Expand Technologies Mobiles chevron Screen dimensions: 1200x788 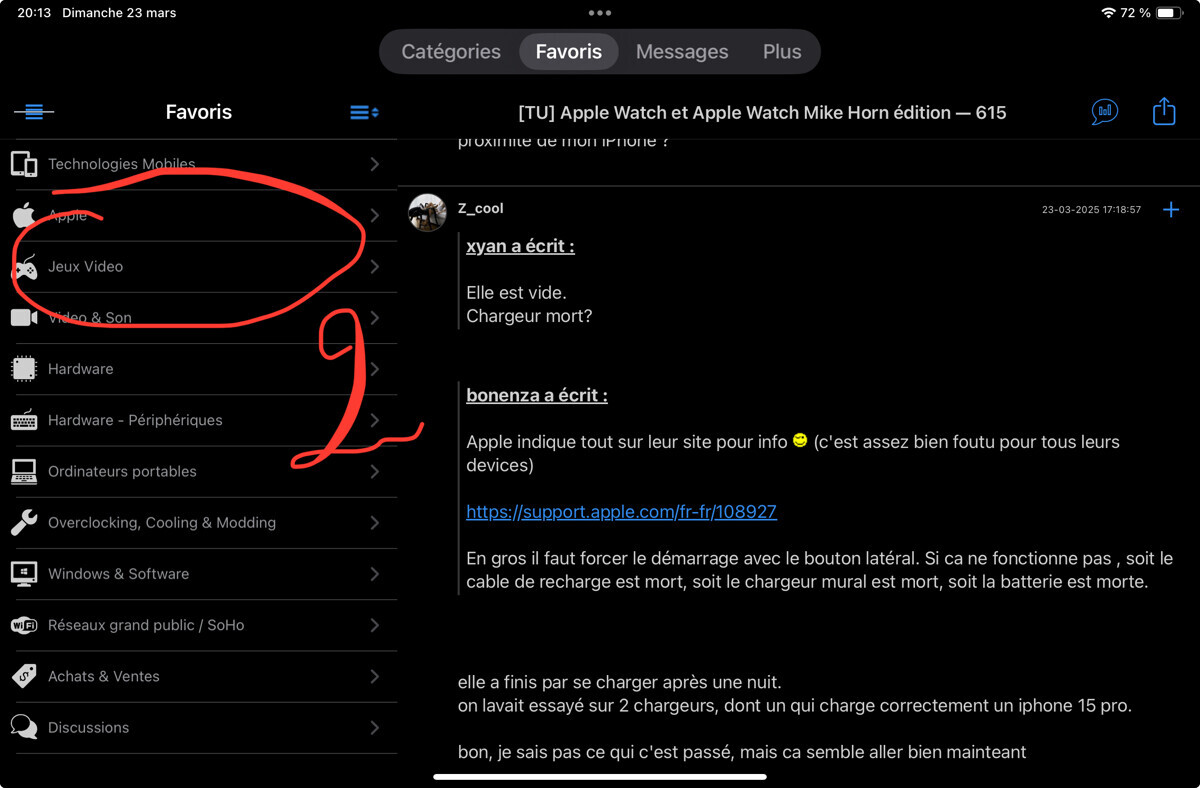point(374,164)
